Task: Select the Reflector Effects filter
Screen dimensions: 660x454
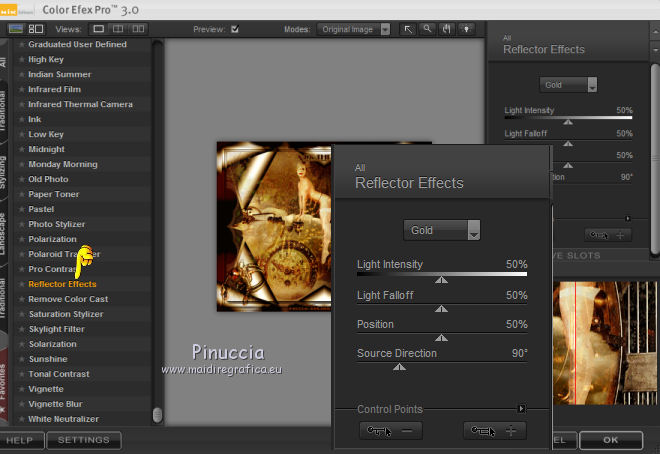Action: coord(62,284)
